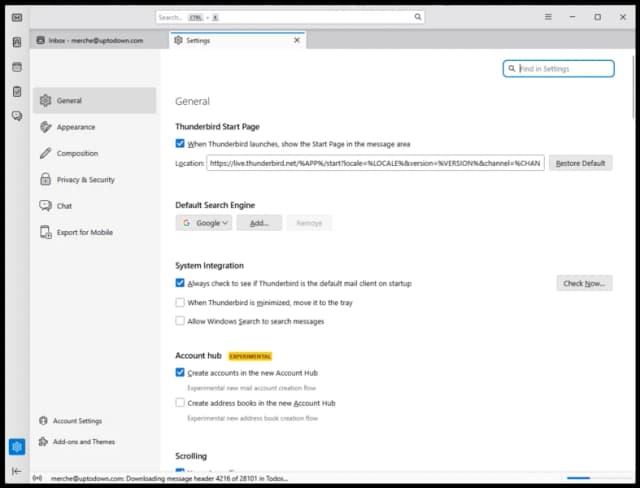Click the Add-ons puzzle piece icon
Image resolution: width=640 pixels, height=488 pixels.
[43, 441]
